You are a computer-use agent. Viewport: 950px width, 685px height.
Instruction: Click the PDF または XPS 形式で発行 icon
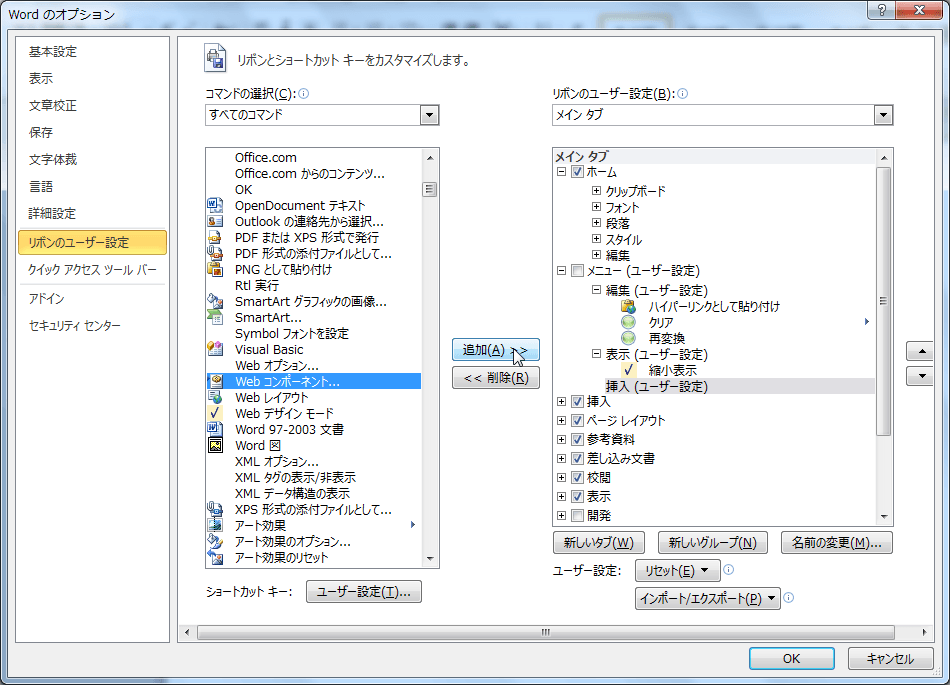(215, 237)
